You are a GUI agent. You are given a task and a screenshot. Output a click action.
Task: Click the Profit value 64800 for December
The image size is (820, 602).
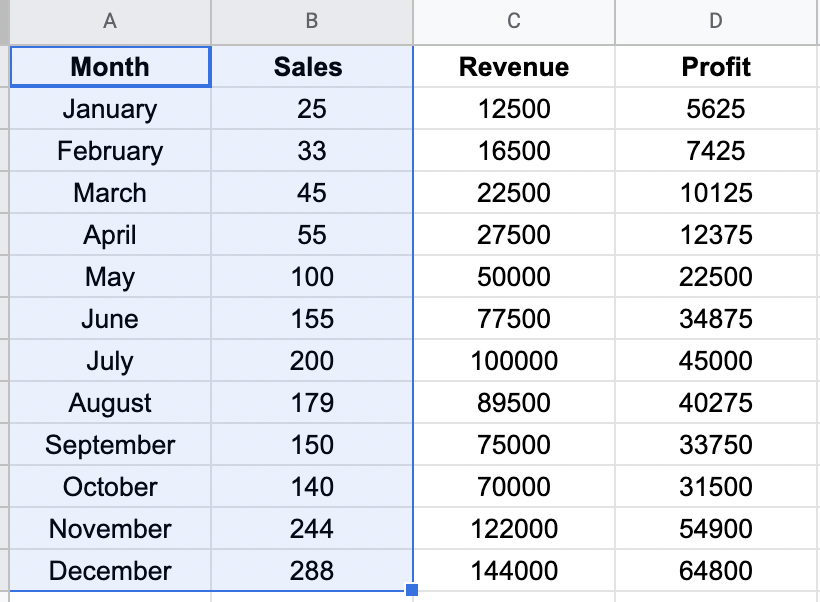[715, 571]
